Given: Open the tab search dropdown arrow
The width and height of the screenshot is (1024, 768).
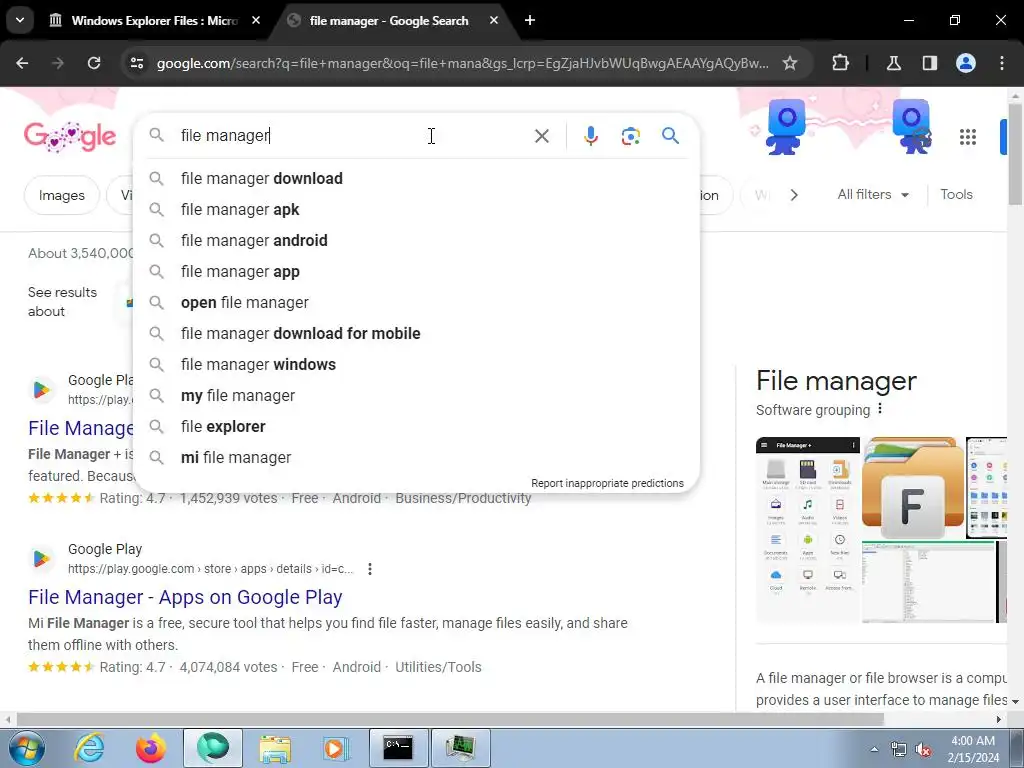Looking at the screenshot, I should click(x=20, y=20).
